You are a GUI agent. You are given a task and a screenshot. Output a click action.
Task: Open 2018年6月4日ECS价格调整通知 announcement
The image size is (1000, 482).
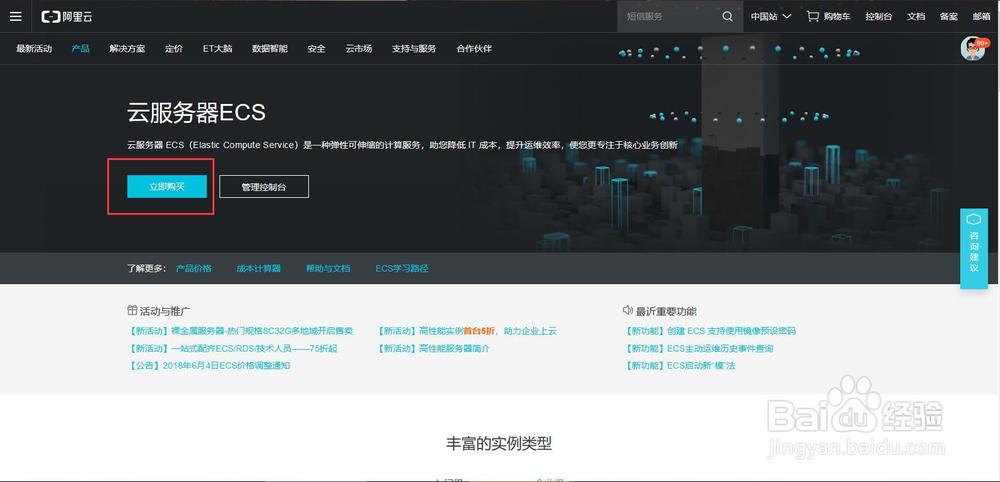(x=209, y=366)
